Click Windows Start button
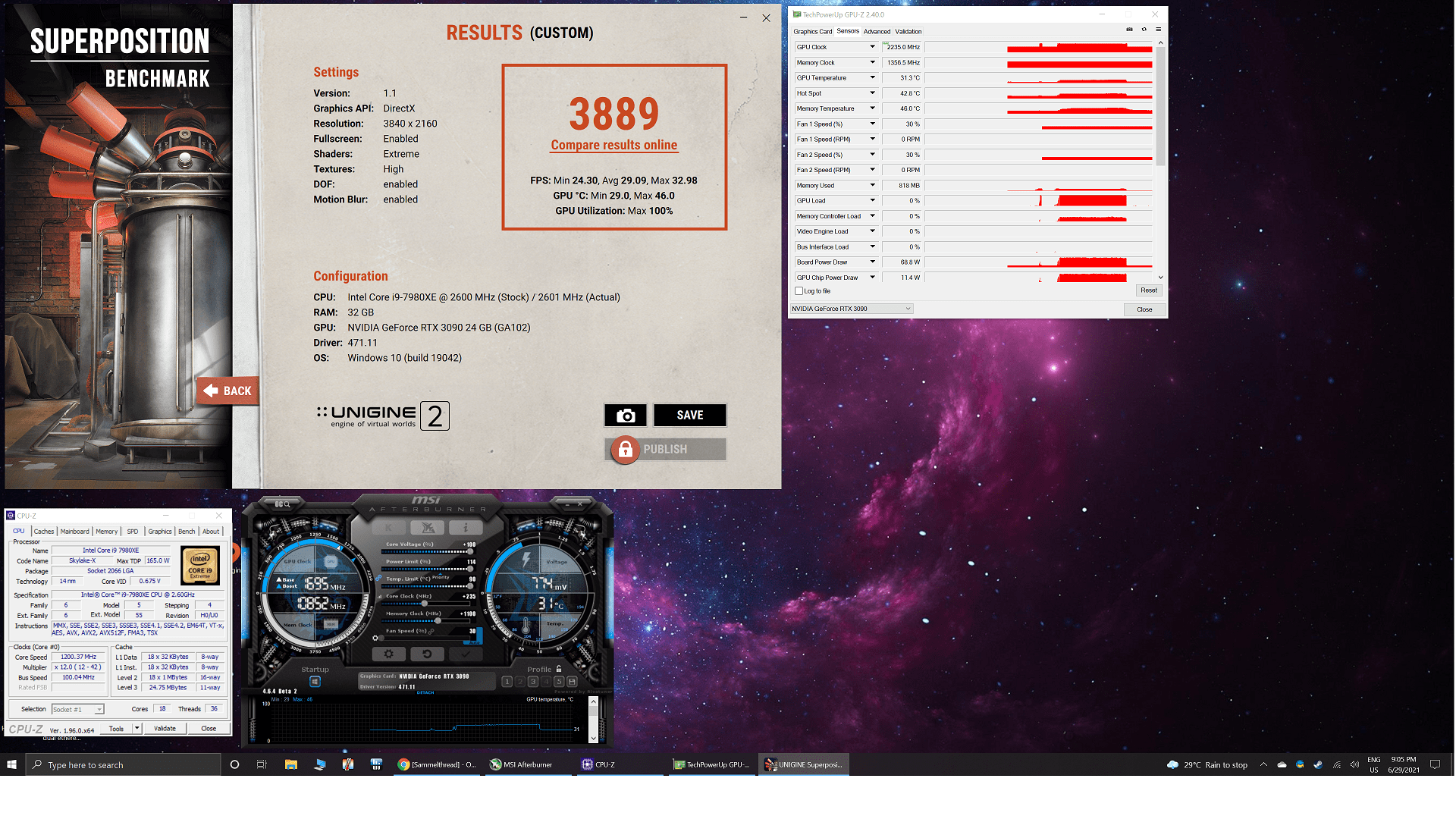Screen dimensions: 1456x819 tap(12, 764)
